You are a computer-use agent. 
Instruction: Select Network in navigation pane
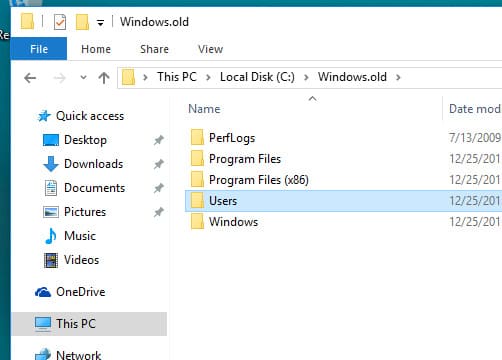[x=79, y=355]
